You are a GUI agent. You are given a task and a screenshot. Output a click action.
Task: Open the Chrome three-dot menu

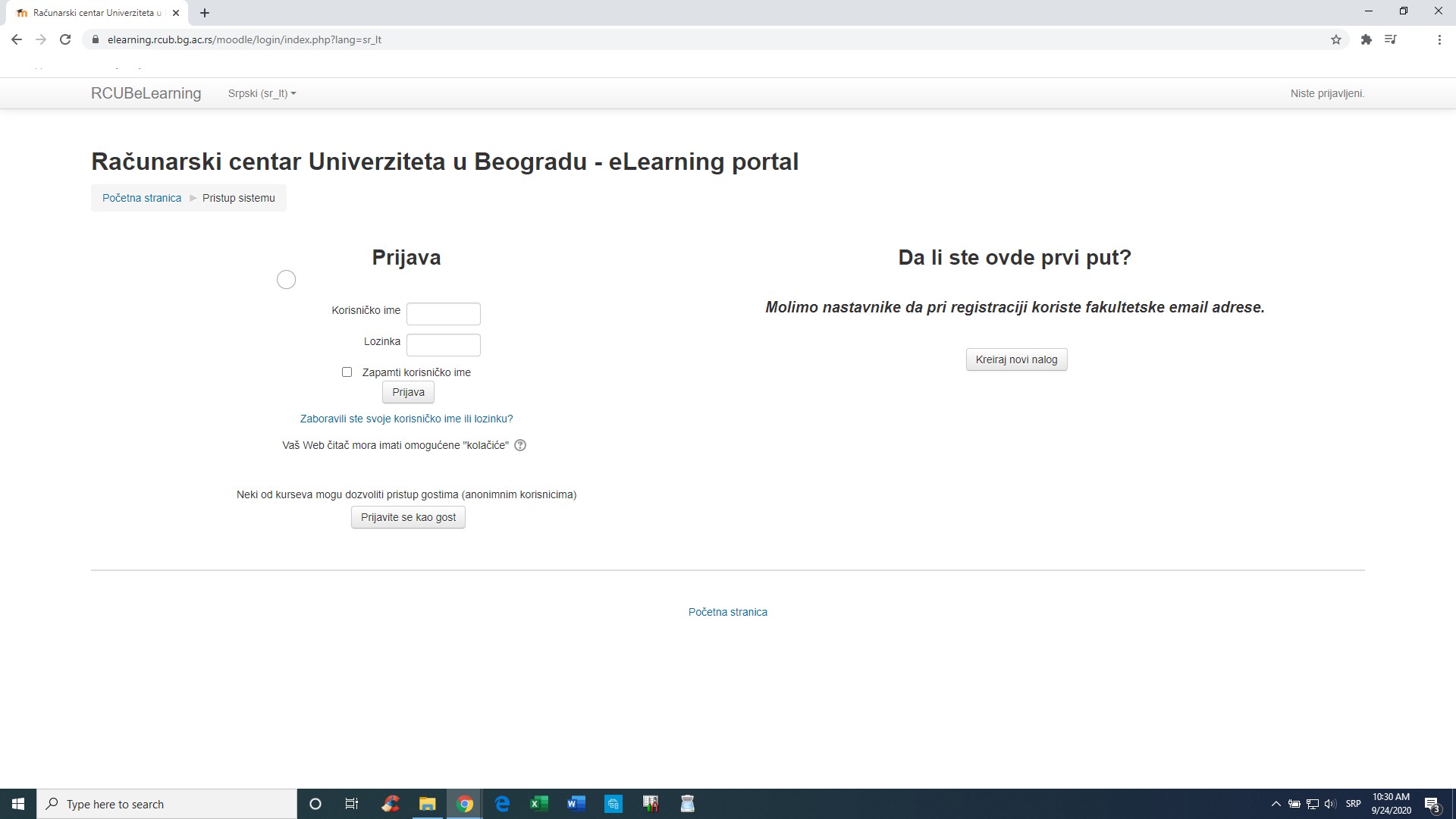1439,39
